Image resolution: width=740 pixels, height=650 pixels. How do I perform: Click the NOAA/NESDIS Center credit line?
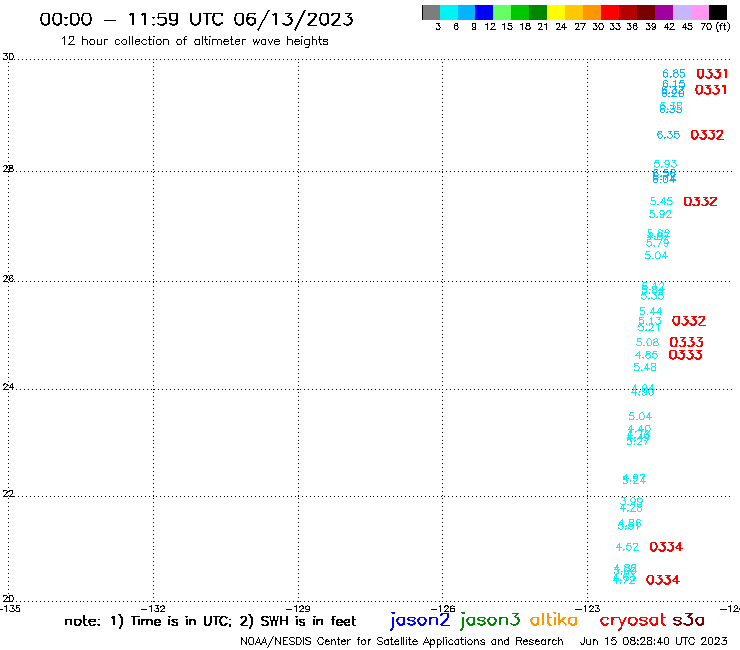click(402, 641)
